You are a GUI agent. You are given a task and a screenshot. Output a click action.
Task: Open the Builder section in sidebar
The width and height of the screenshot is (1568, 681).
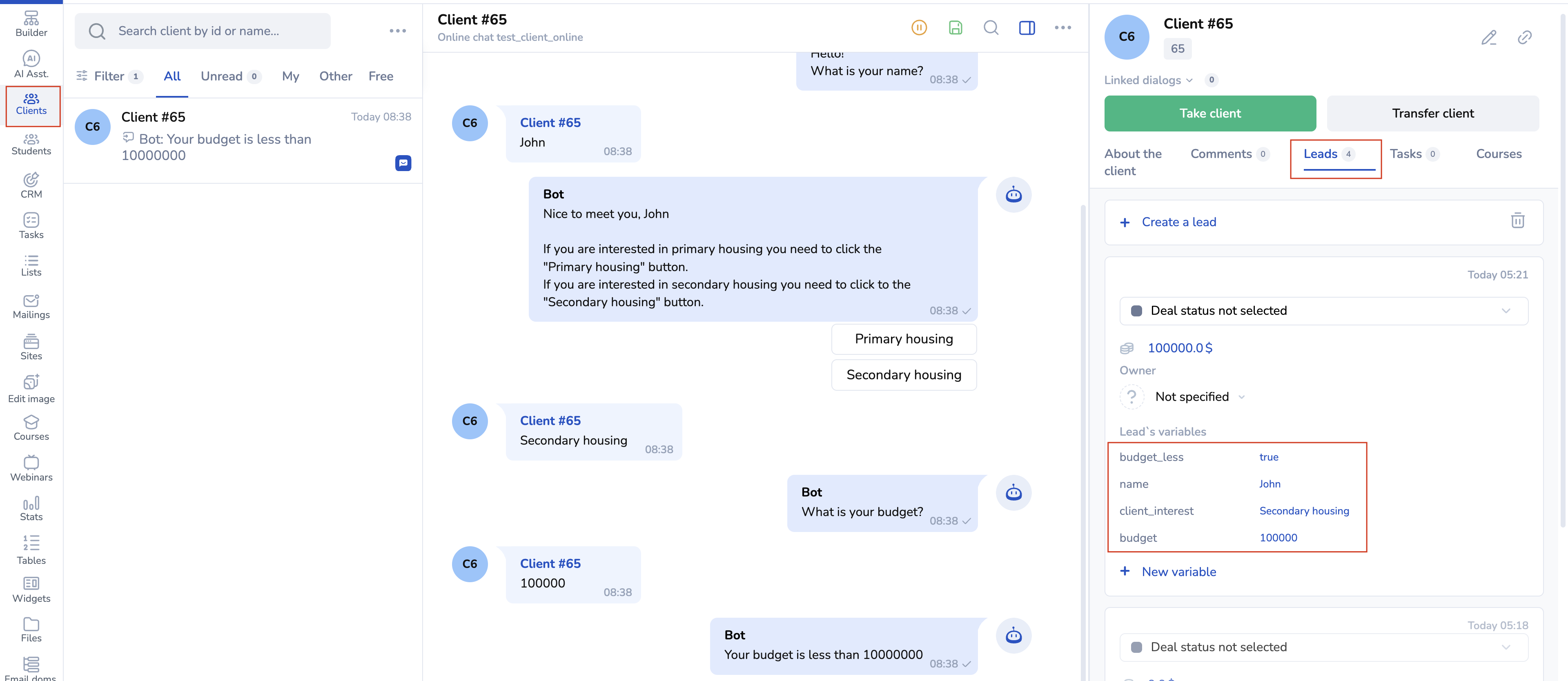click(x=31, y=24)
